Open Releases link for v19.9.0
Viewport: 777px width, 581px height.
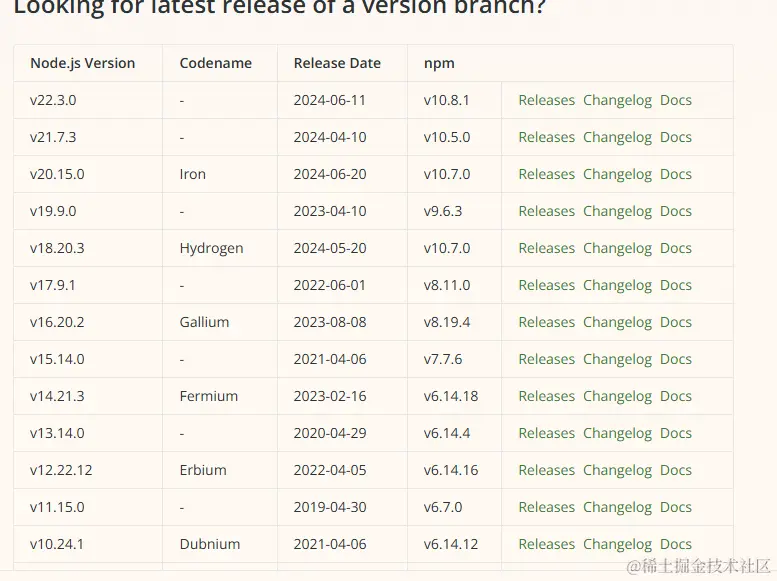click(547, 211)
